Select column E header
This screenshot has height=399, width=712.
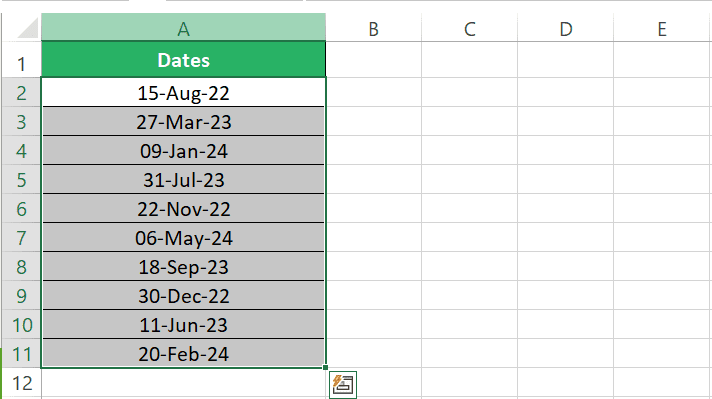663,28
